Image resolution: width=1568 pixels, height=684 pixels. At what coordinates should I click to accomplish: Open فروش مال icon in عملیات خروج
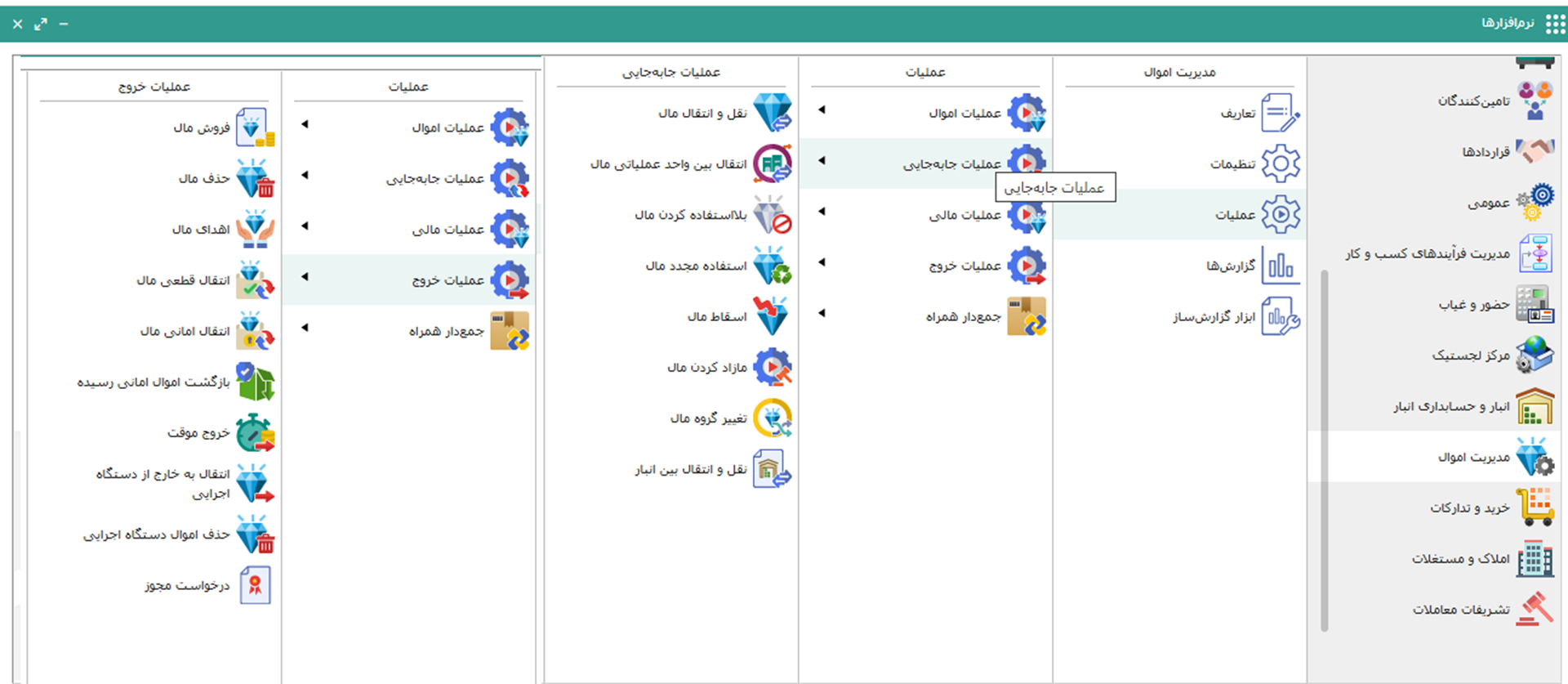255,128
